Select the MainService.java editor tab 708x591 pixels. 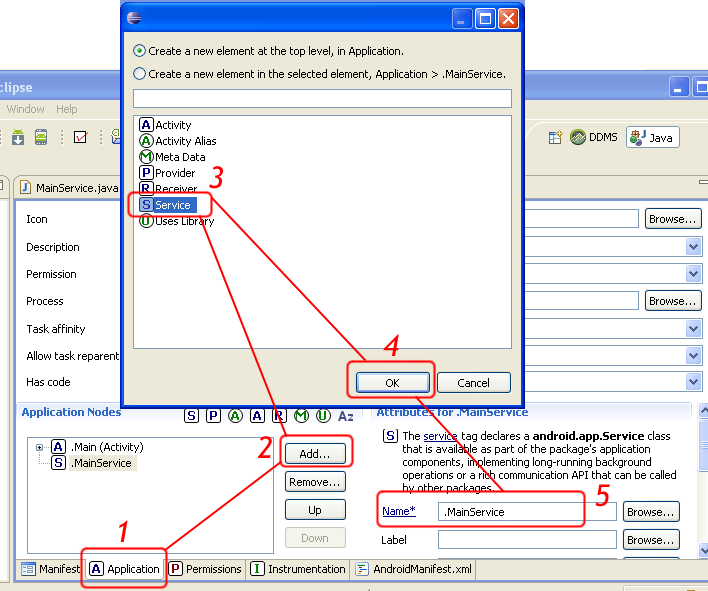pyautogui.click(x=69, y=188)
